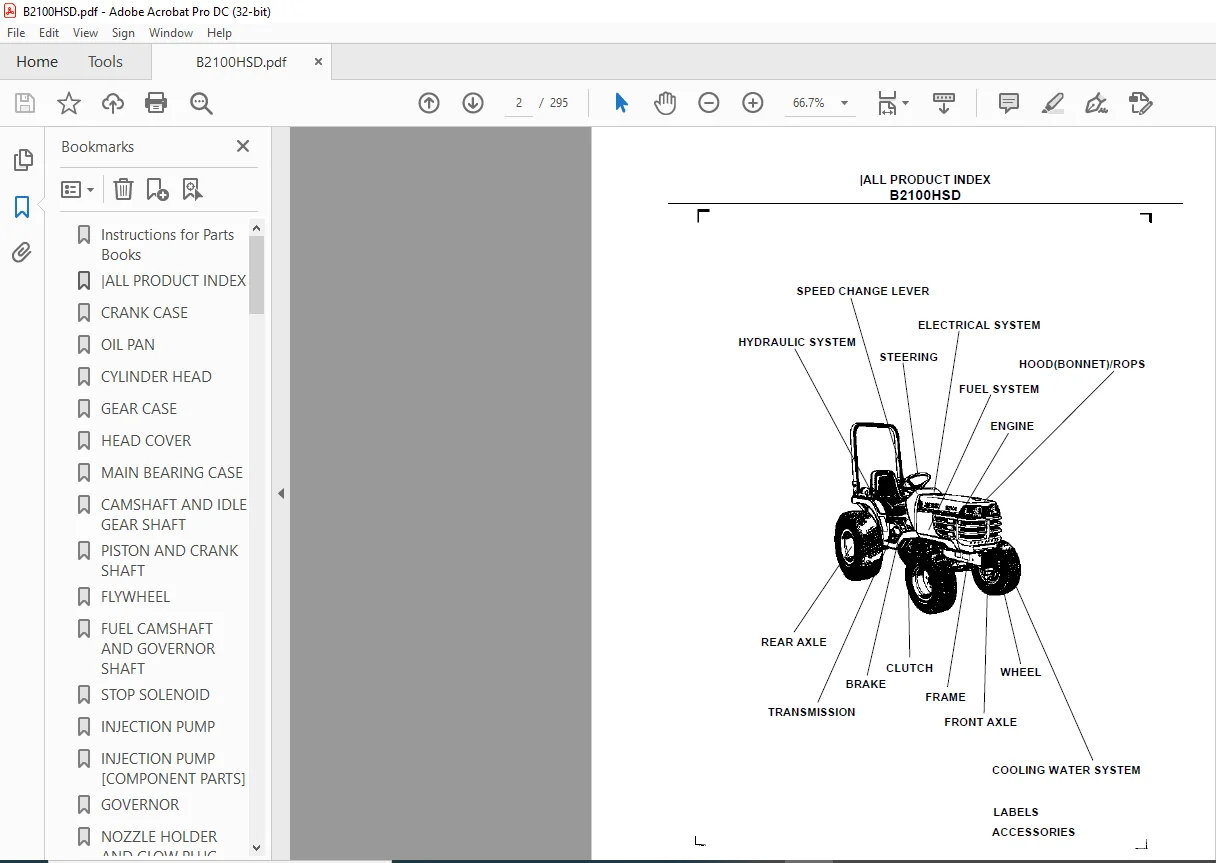The width and height of the screenshot is (1216, 863).
Task: Switch to the Home tab
Action: click(x=37, y=61)
